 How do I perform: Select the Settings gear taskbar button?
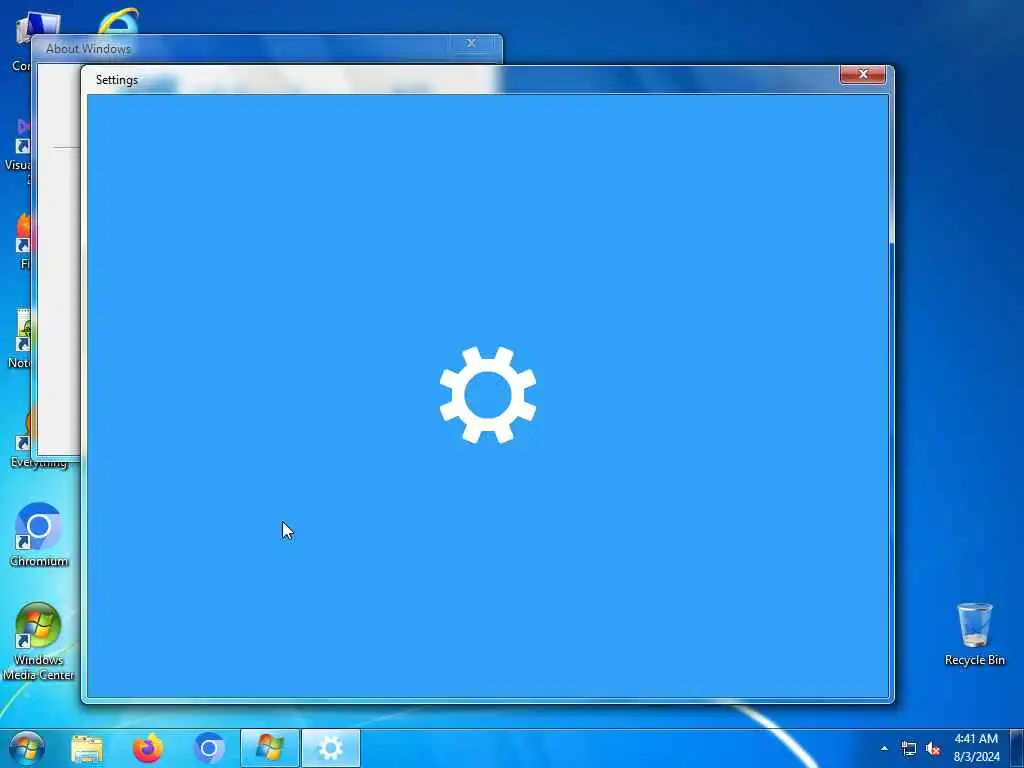point(330,748)
